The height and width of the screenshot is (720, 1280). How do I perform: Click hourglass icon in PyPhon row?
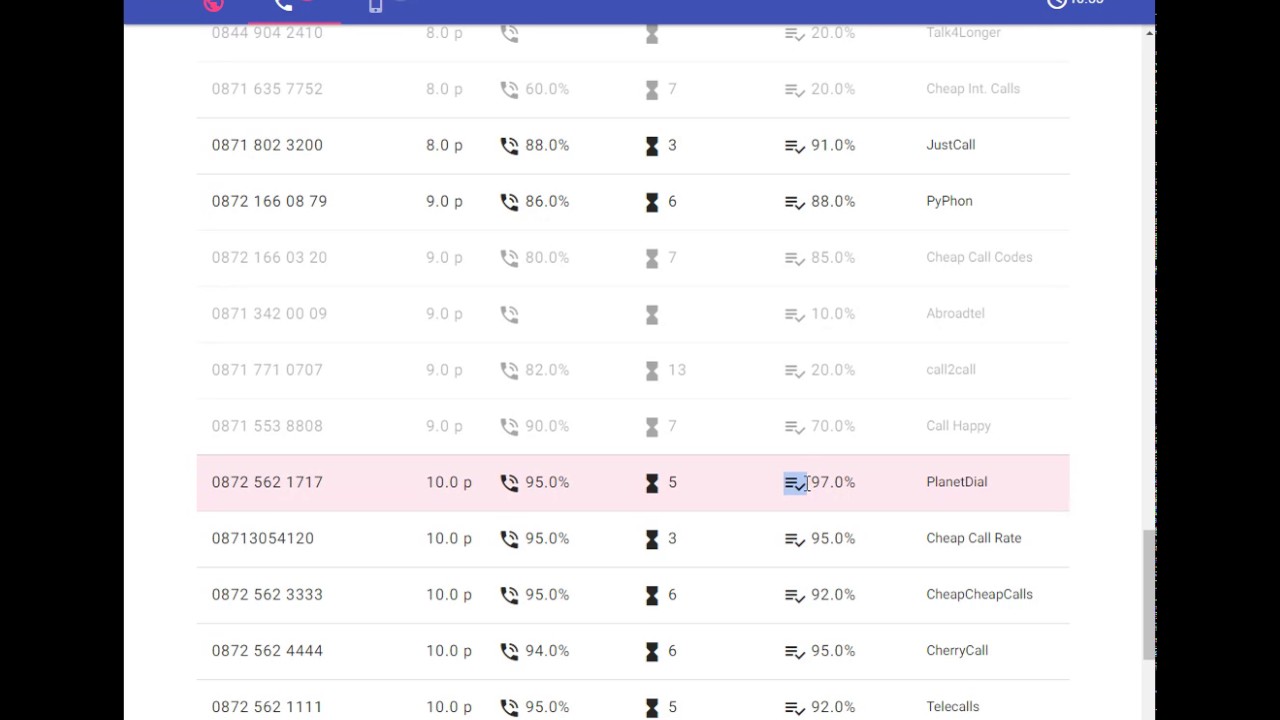(x=652, y=202)
